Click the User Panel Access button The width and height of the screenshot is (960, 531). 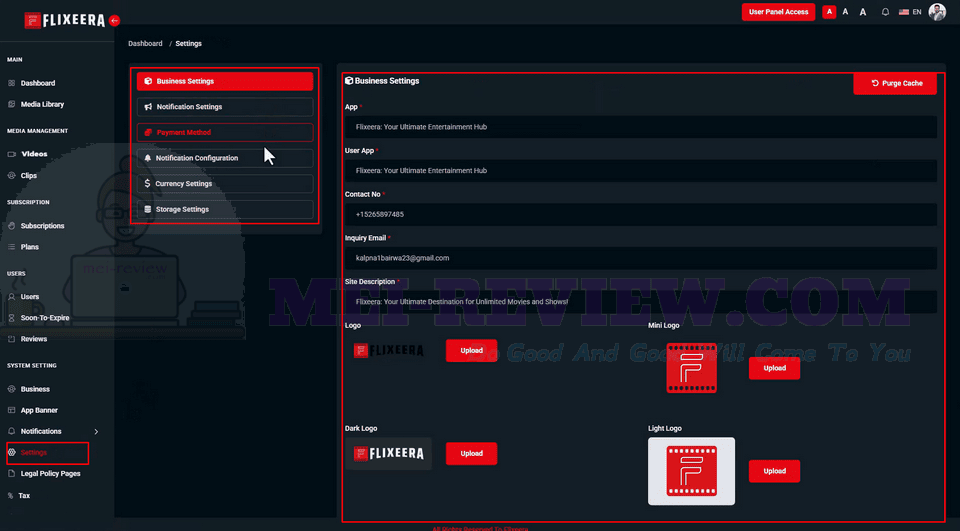[x=778, y=12]
